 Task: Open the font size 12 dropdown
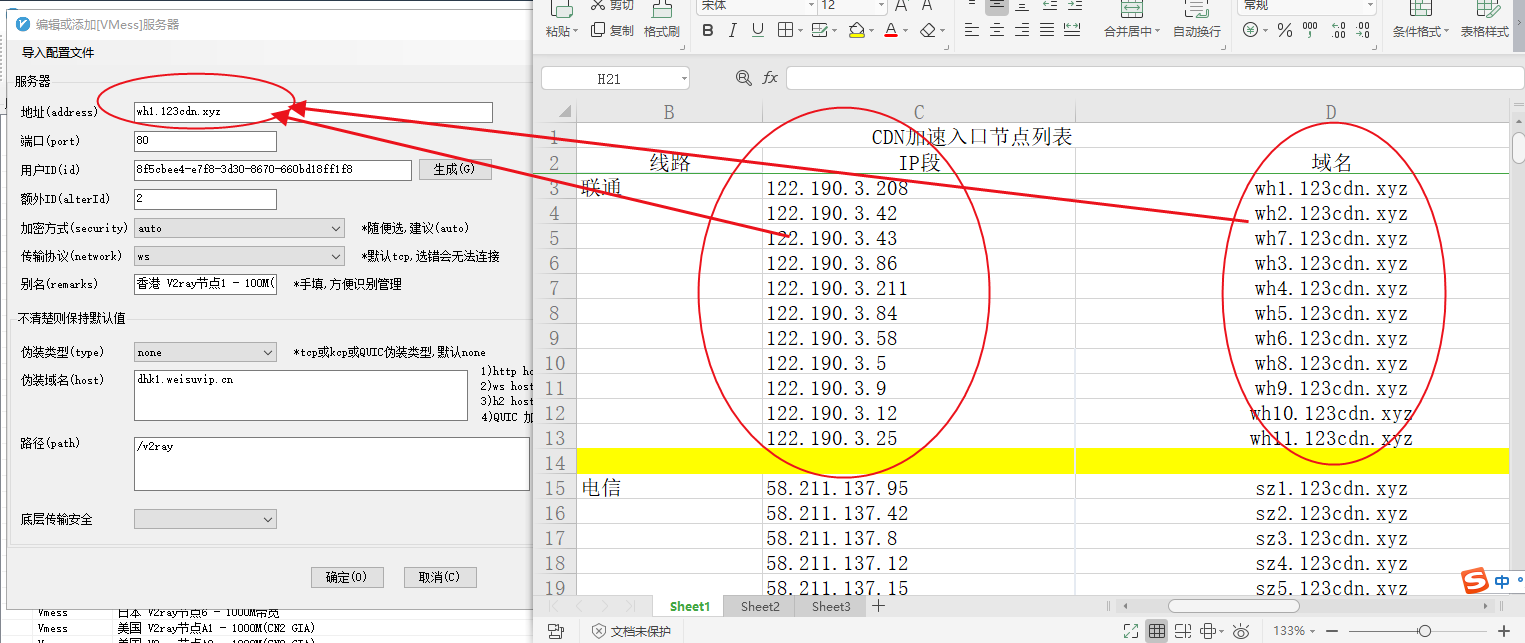pyautogui.click(x=879, y=6)
